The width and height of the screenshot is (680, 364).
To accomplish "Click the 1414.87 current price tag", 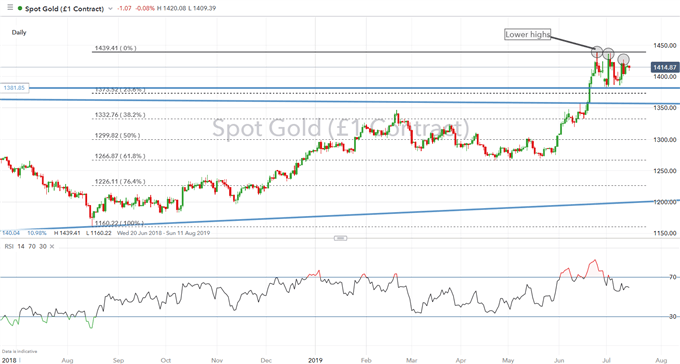I will [x=664, y=68].
